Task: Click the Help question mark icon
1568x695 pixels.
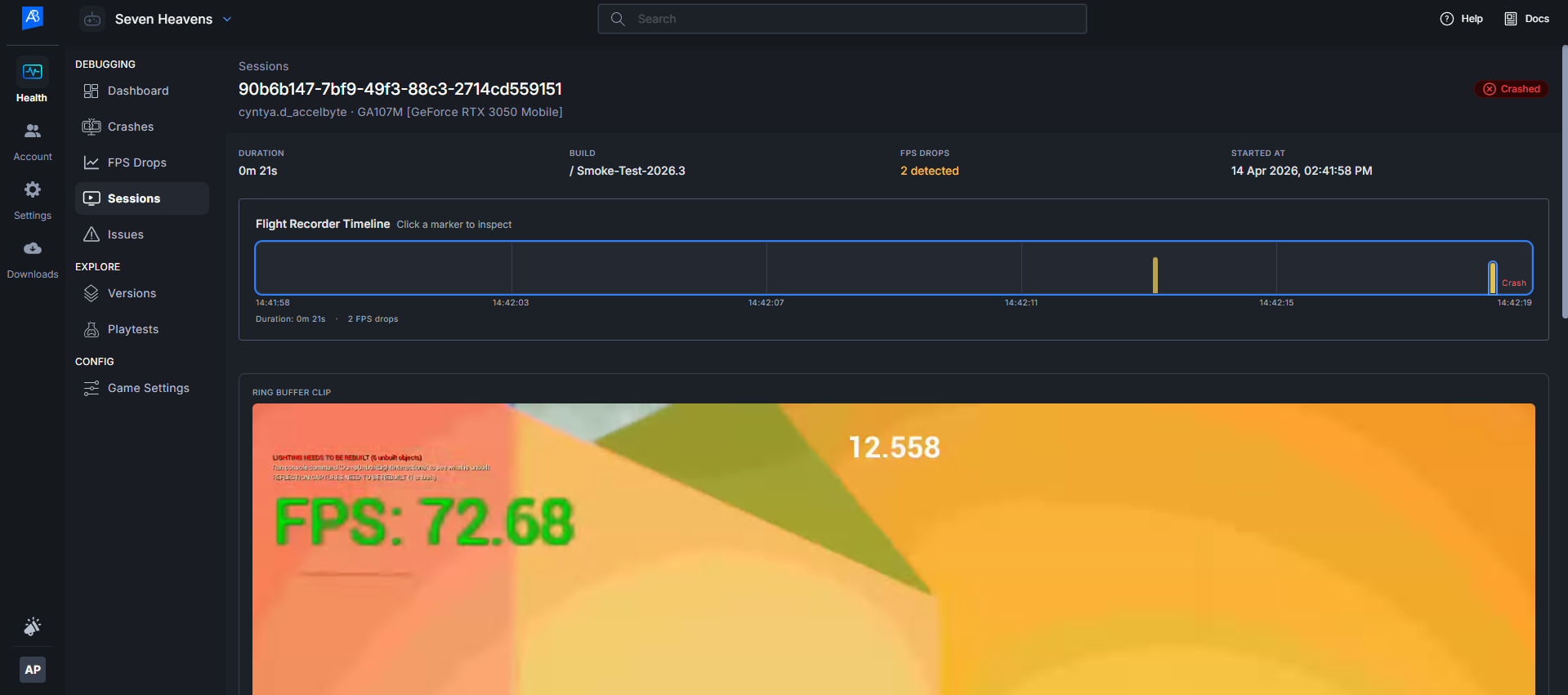Action: tap(1447, 19)
